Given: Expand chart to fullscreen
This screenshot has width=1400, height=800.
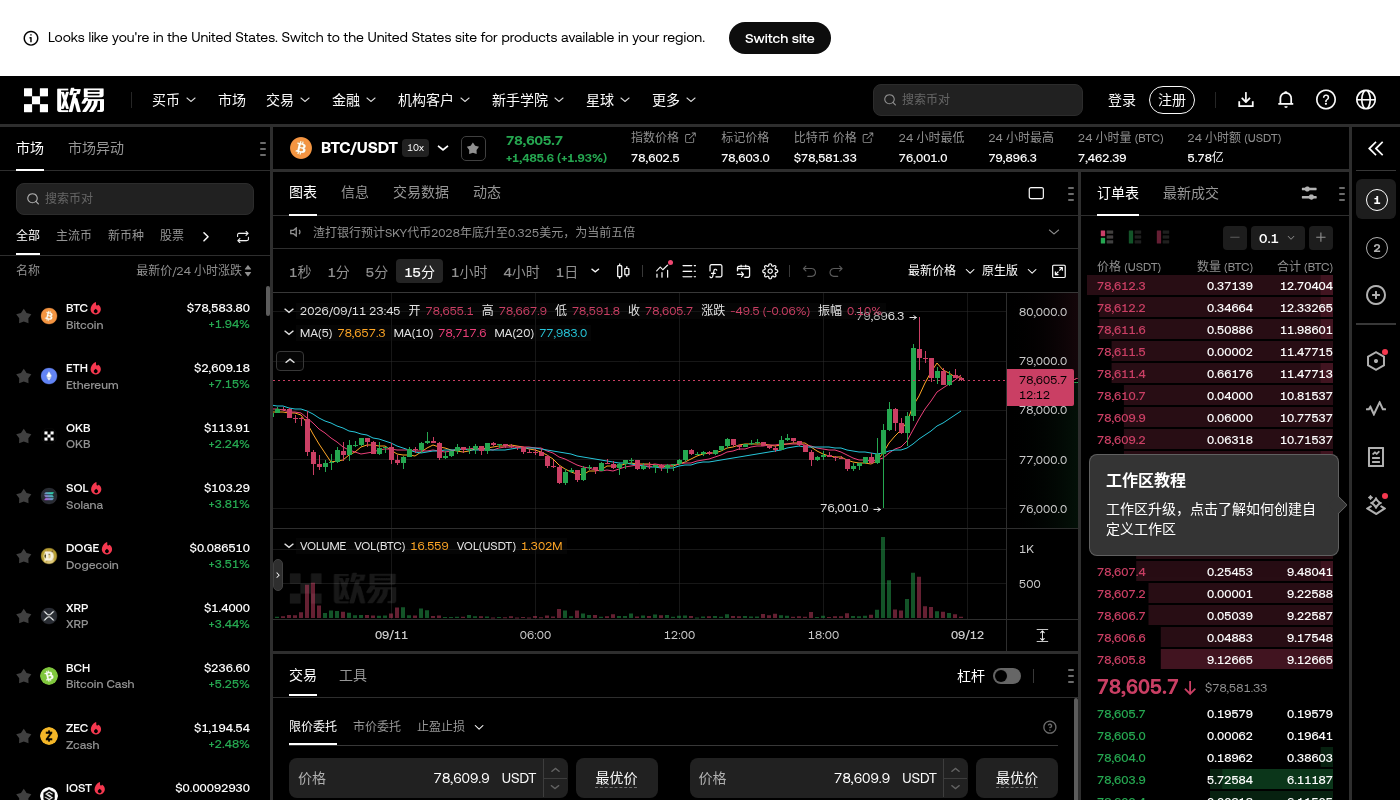Looking at the screenshot, I should (x=1059, y=271).
